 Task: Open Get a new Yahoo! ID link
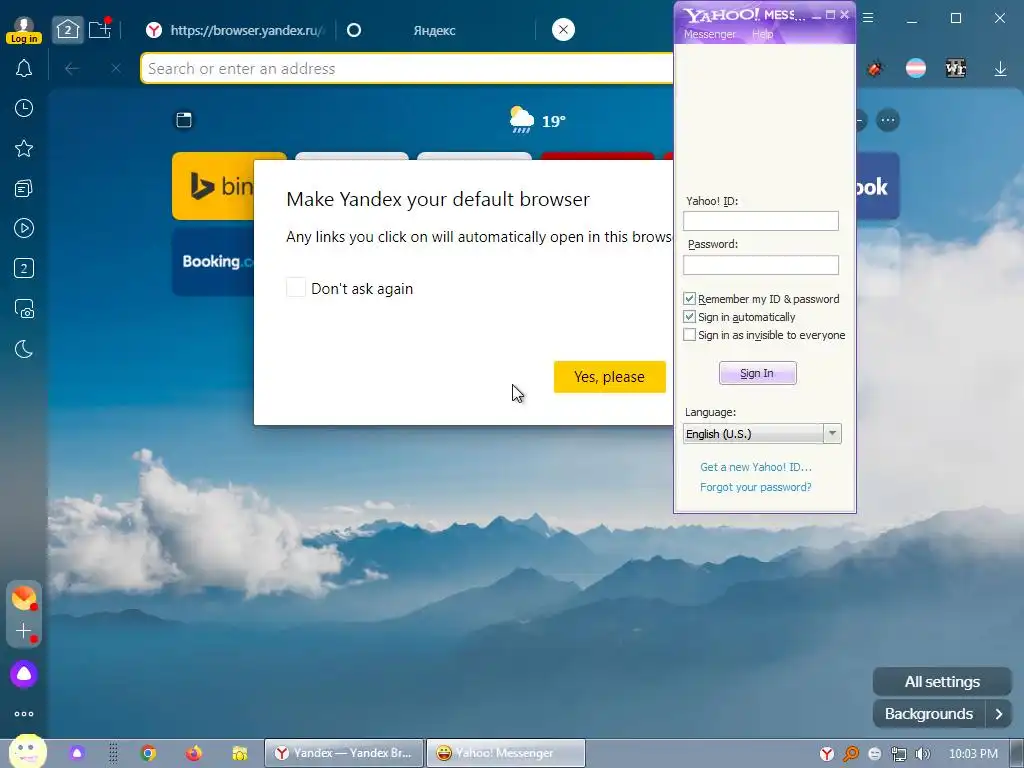tap(756, 467)
